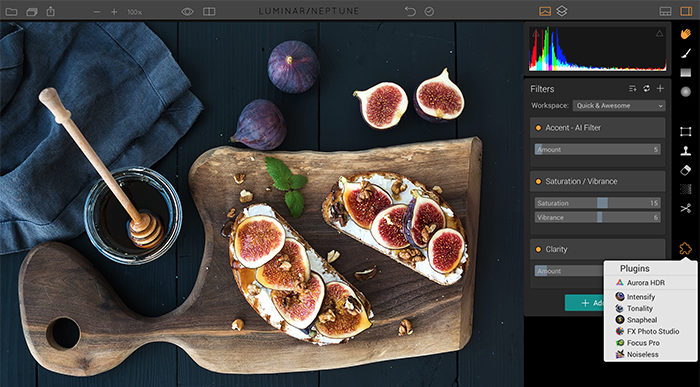Select the hand Move tool
Screen dimensions: 700x387
(685, 34)
